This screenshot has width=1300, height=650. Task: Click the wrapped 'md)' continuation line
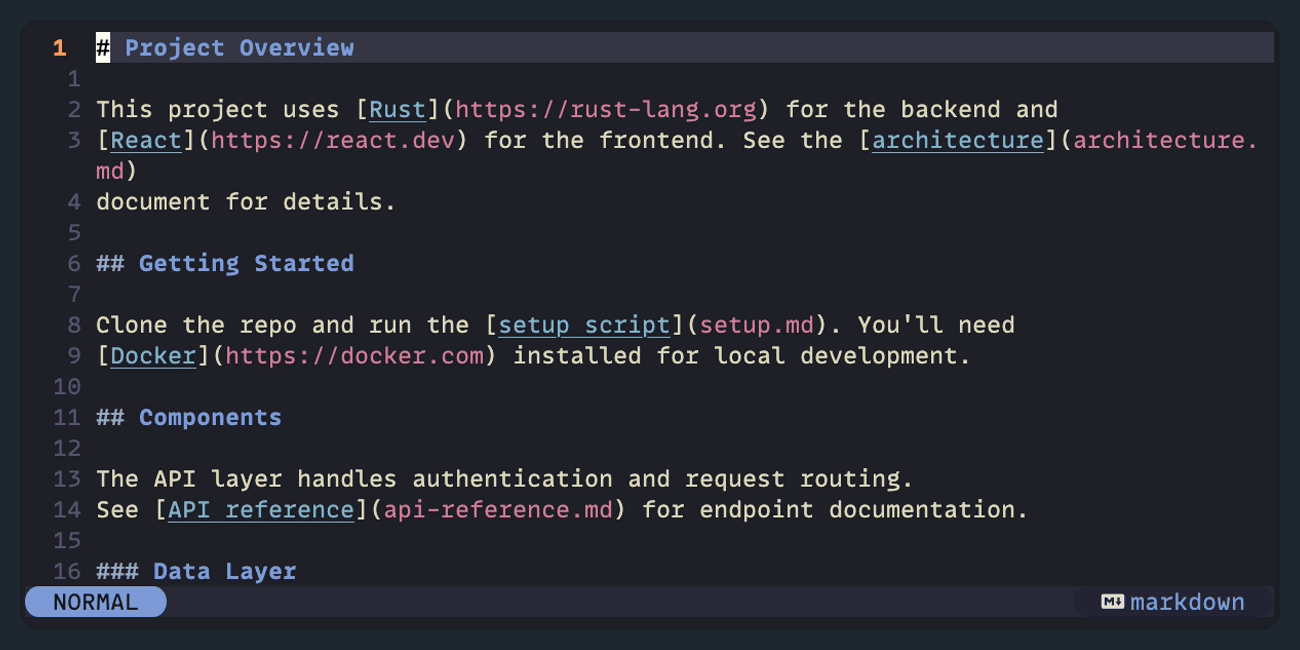click(117, 171)
